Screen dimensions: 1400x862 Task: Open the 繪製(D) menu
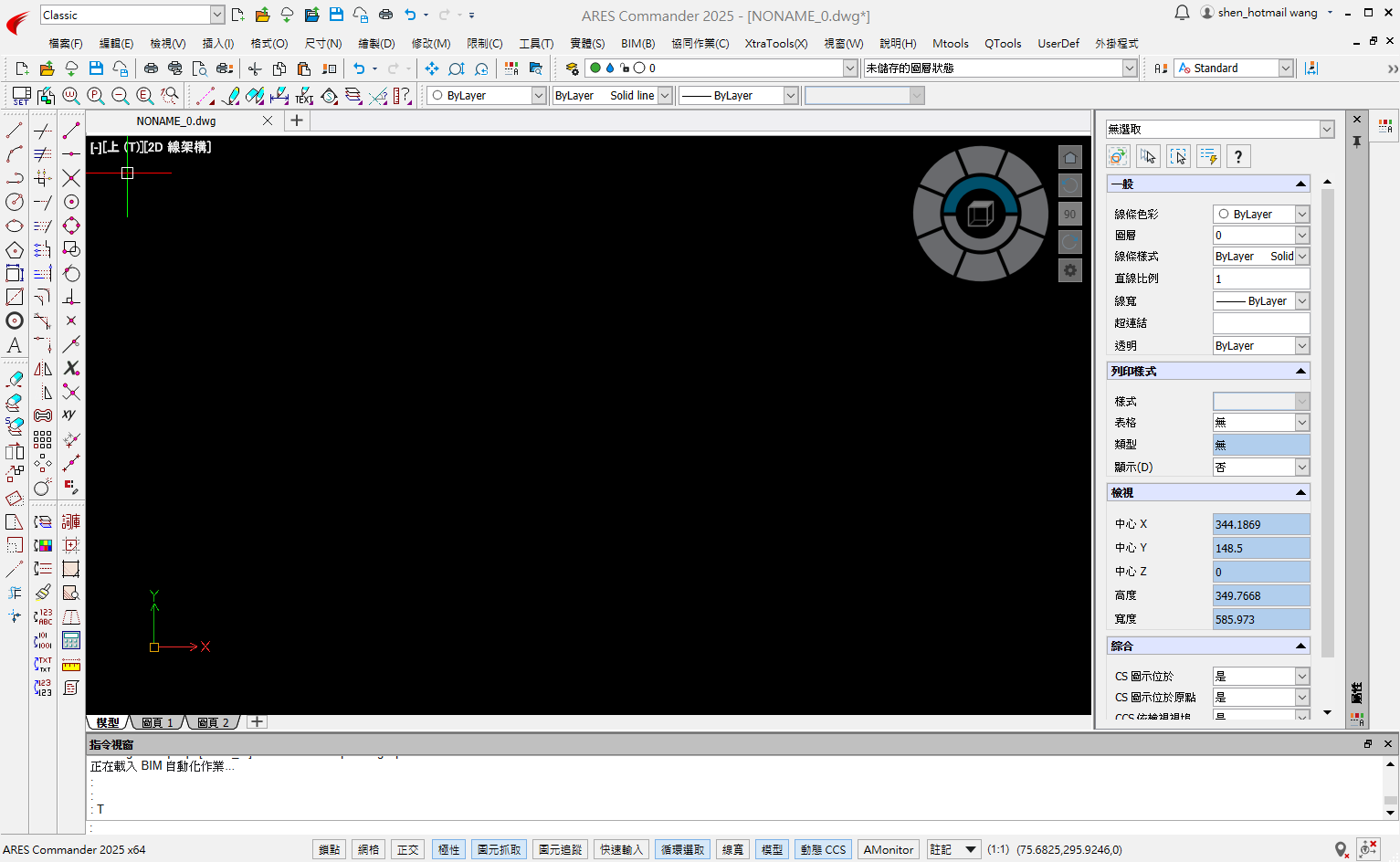[376, 43]
